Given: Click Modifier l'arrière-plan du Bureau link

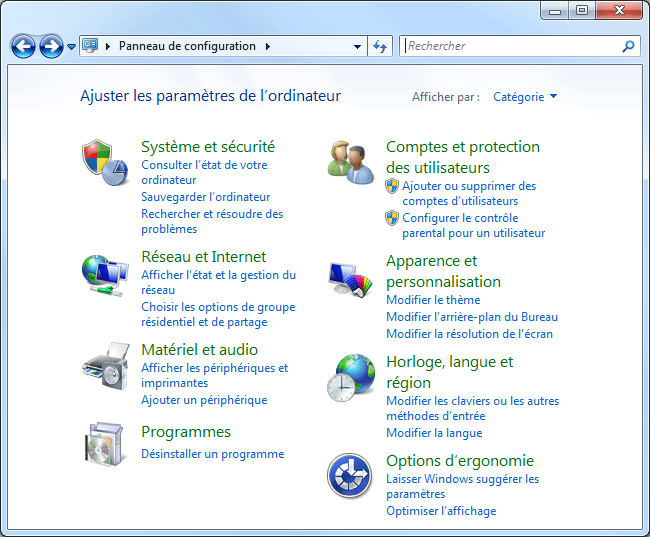Looking at the screenshot, I should click(x=472, y=317).
